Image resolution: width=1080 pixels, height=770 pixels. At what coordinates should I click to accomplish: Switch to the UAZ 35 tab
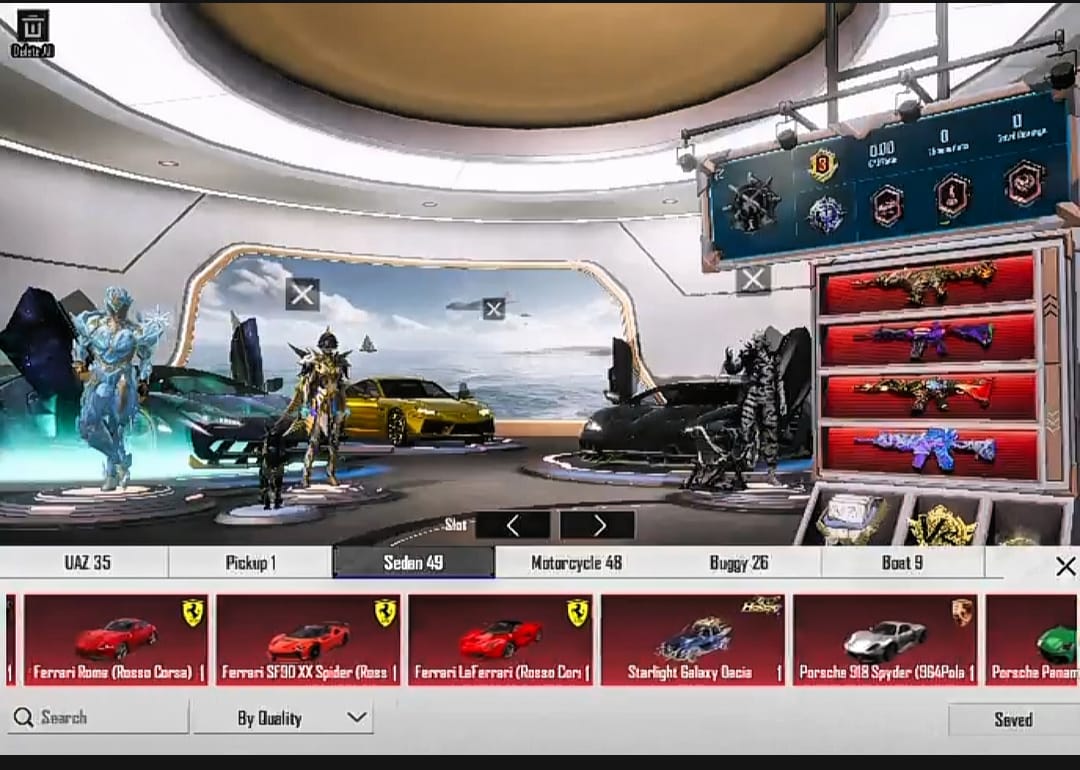(x=87, y=563)
